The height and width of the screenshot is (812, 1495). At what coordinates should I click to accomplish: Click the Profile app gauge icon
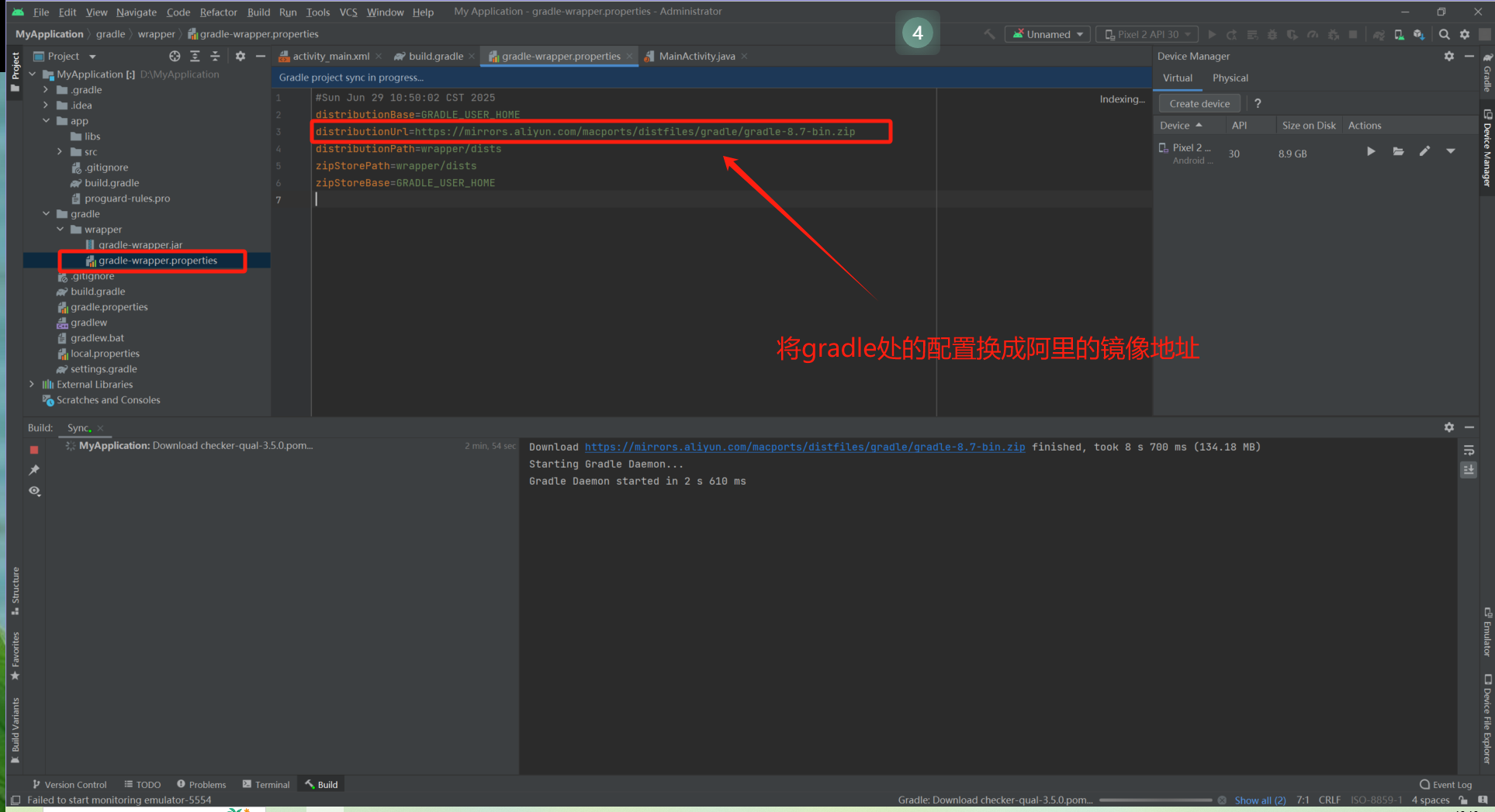tap(1312, 34)
